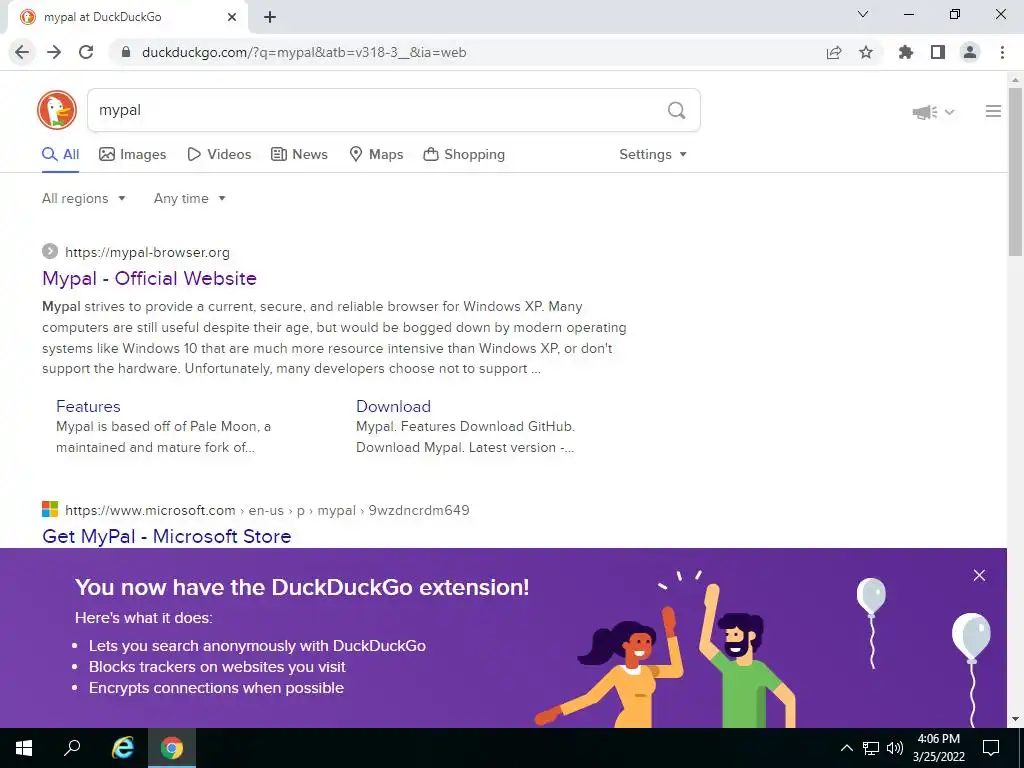Open the Windows notification center
Screen dimensions: 1024x768
click(x=991, y=748)
